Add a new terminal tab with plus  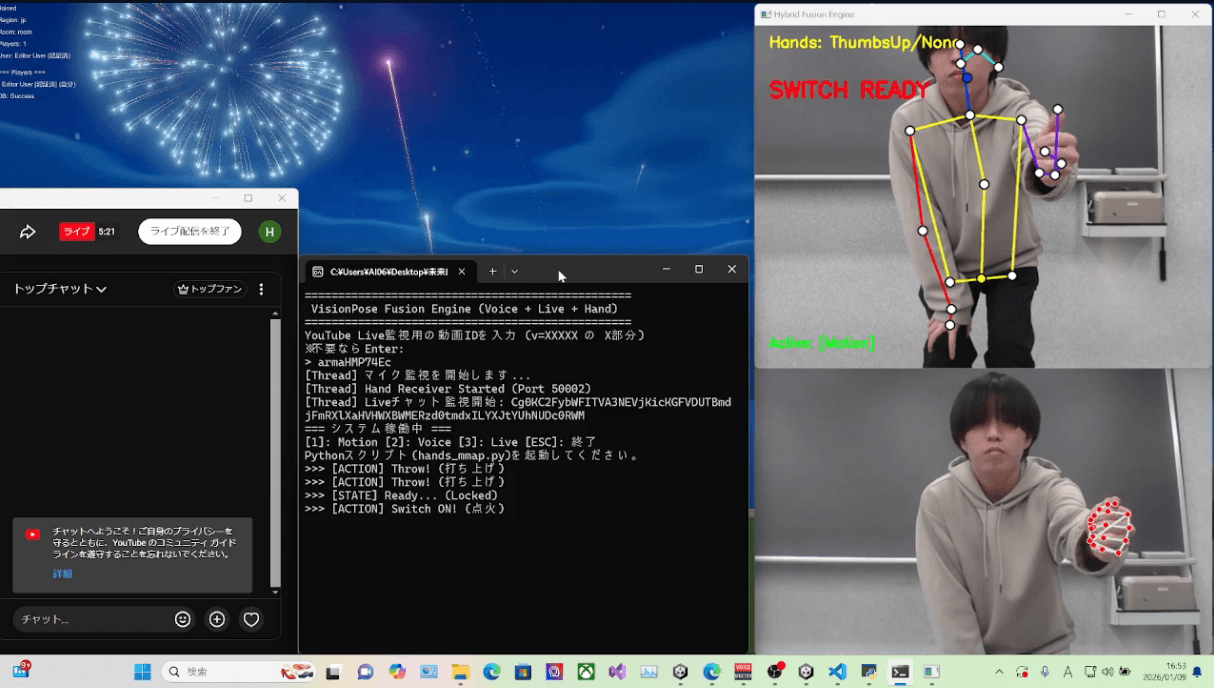click(x=492, y=271)
